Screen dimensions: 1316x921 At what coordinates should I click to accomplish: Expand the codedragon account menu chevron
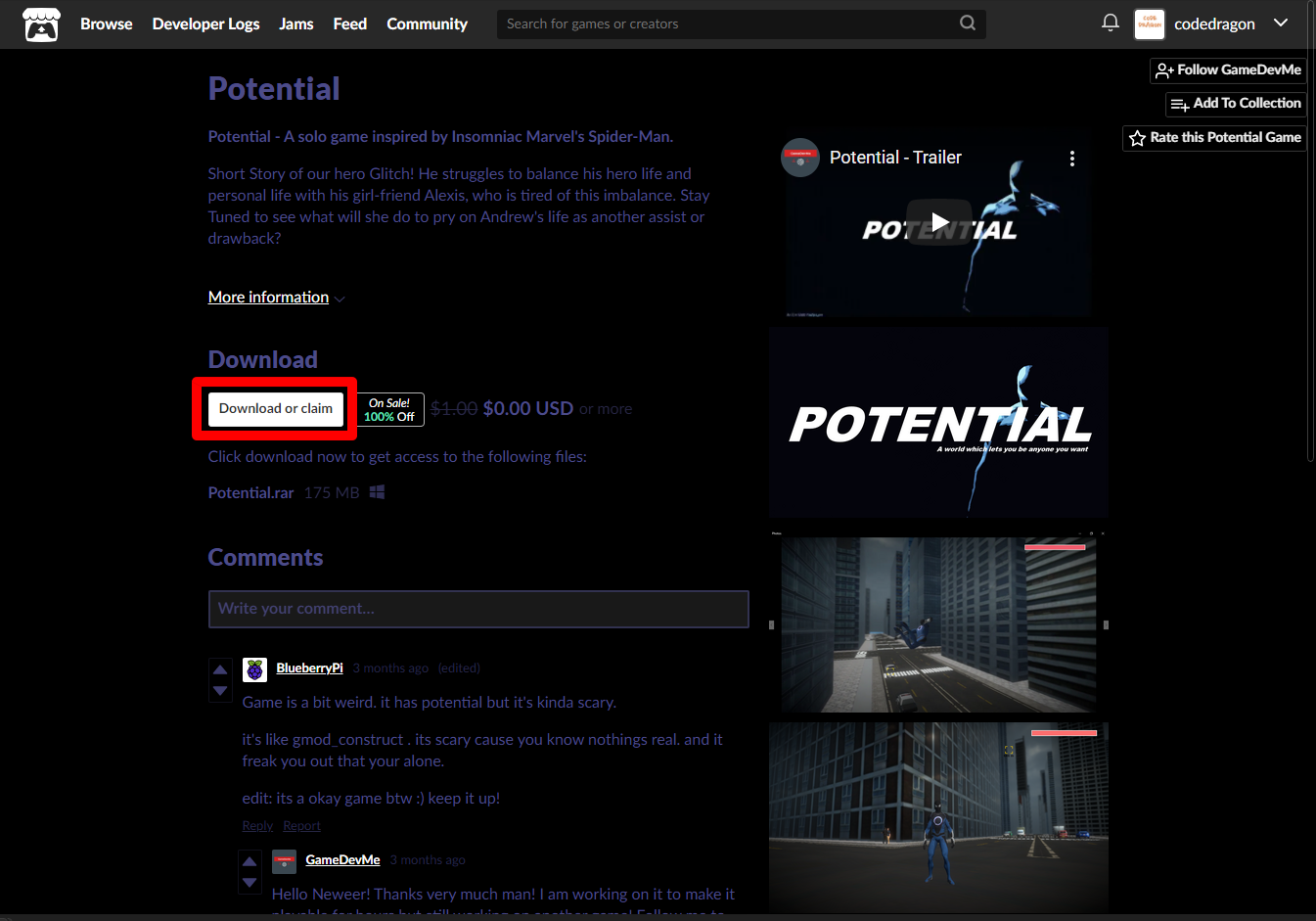[1280, 23]
